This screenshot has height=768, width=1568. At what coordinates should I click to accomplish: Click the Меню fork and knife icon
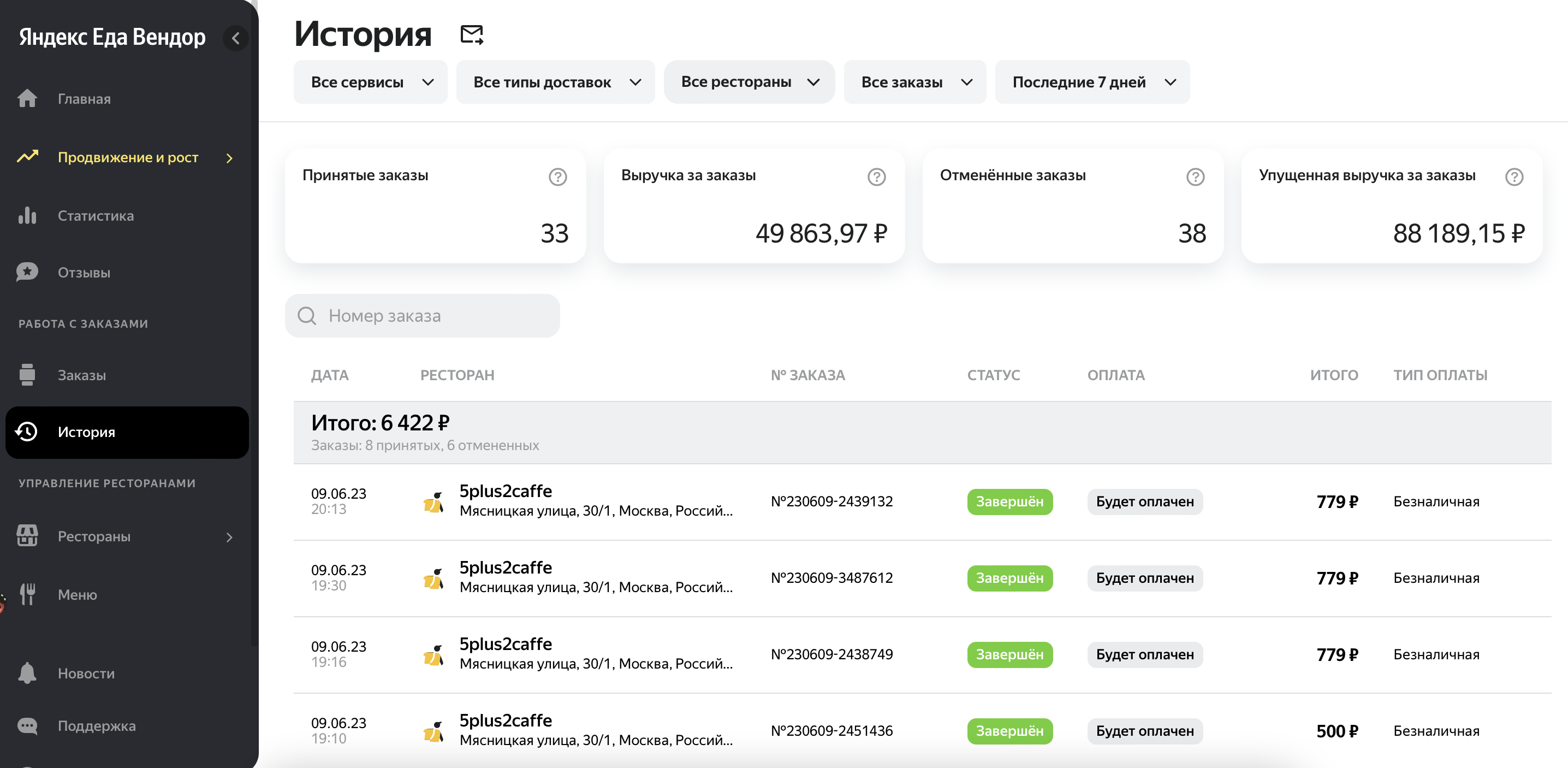tap(27, 594)
